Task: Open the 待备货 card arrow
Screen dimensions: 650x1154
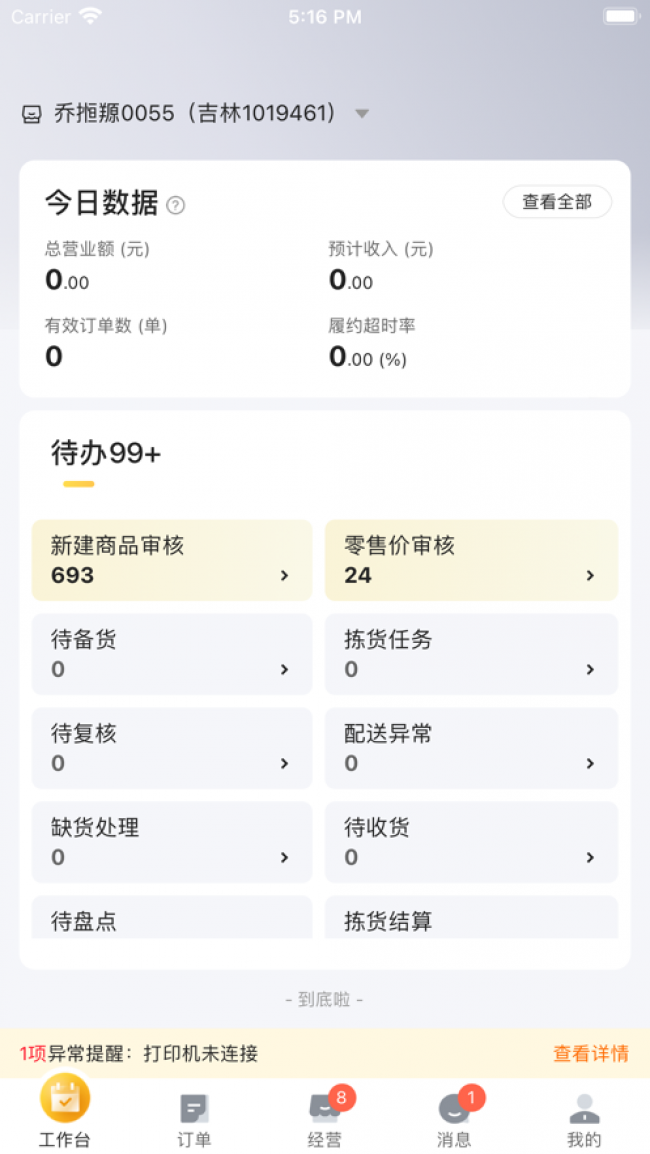Action: (284, 669)
